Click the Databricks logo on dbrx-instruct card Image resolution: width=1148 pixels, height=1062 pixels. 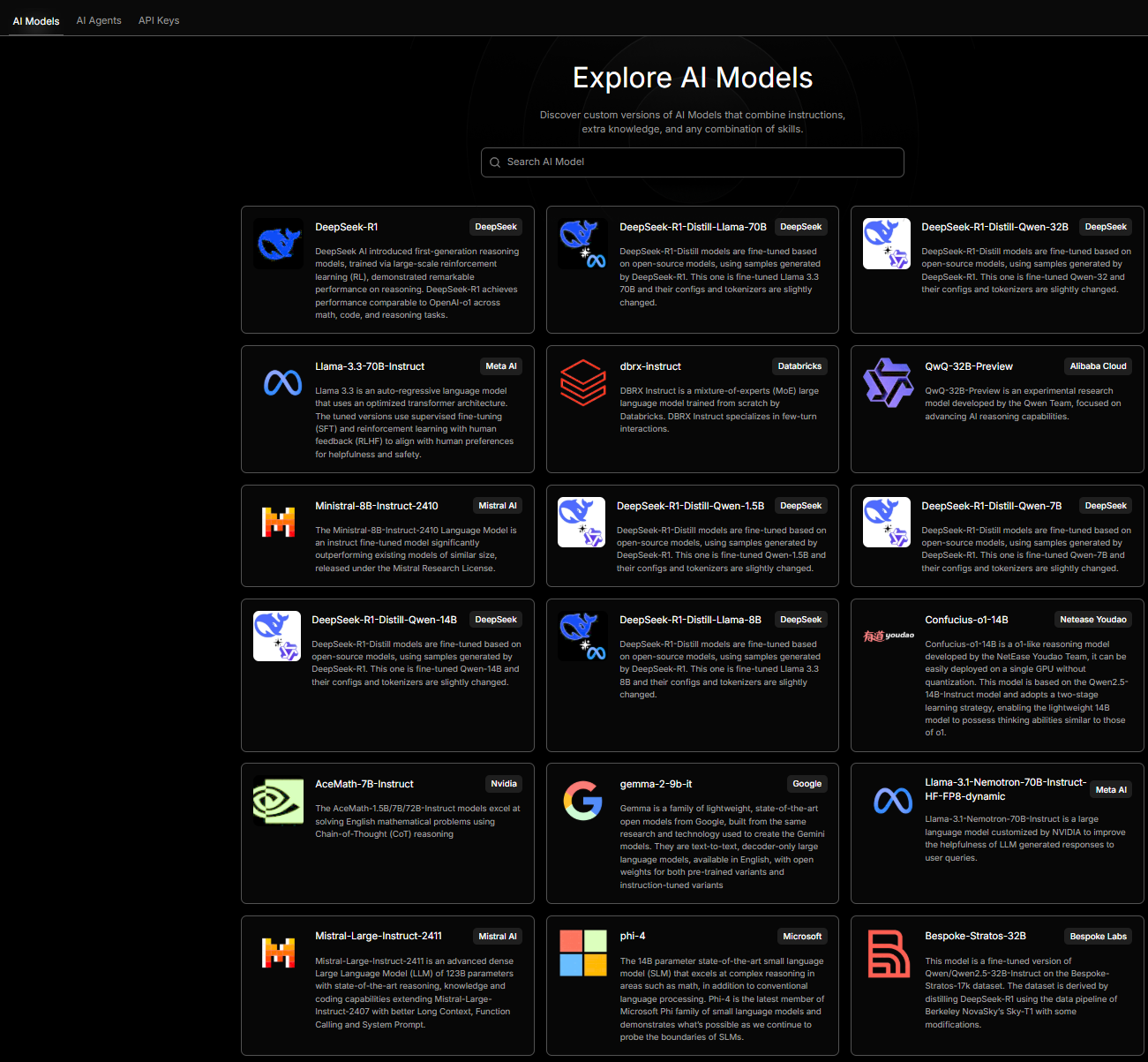coord(583,383)
